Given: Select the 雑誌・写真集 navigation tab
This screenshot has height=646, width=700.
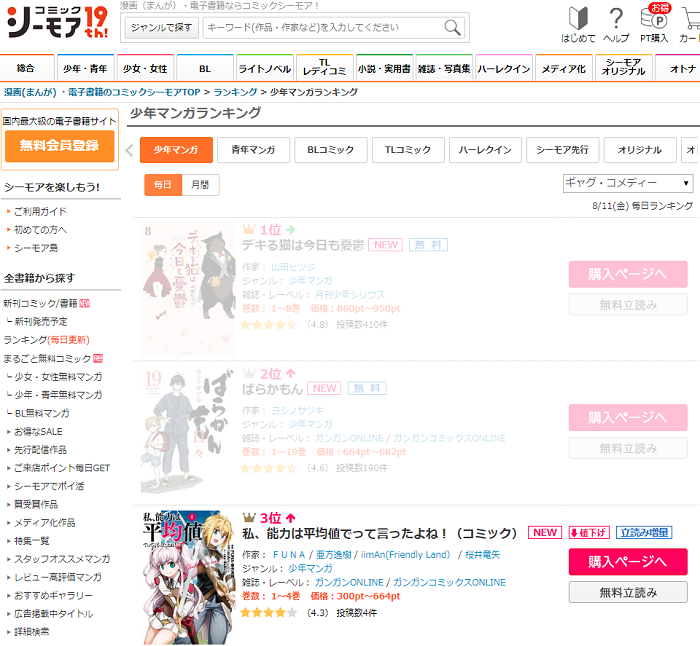Looking at the screenshot, I should (444, 68).
